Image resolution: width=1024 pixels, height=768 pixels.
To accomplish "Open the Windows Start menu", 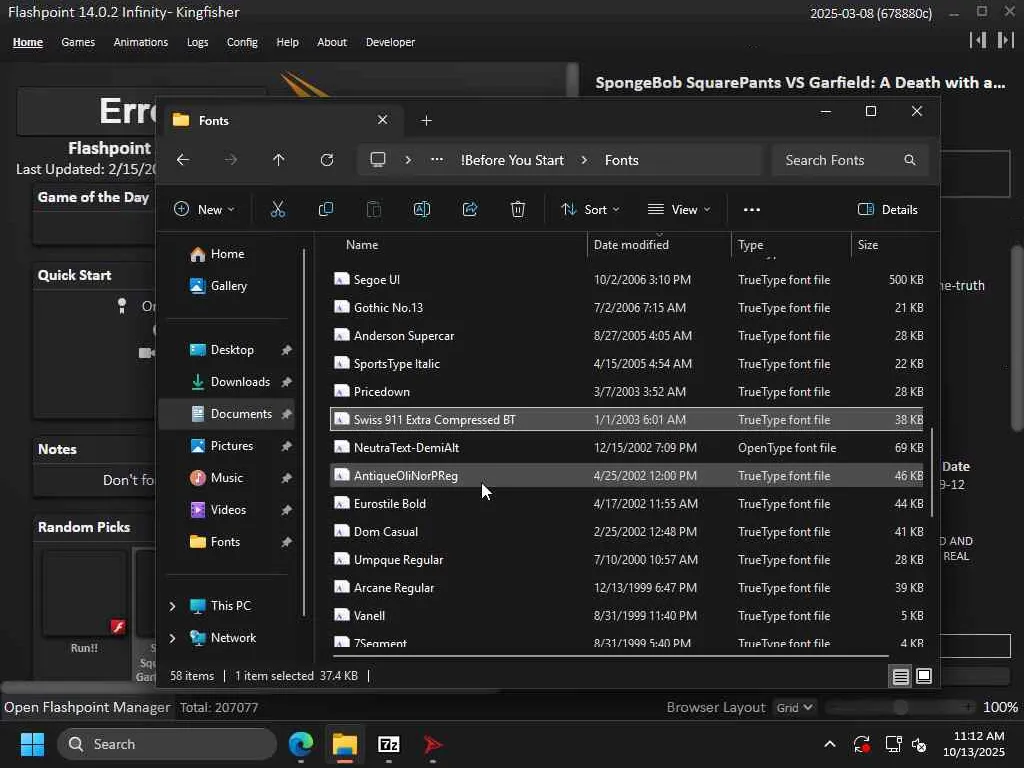I will pyautogui.click(x=32, y=744).
